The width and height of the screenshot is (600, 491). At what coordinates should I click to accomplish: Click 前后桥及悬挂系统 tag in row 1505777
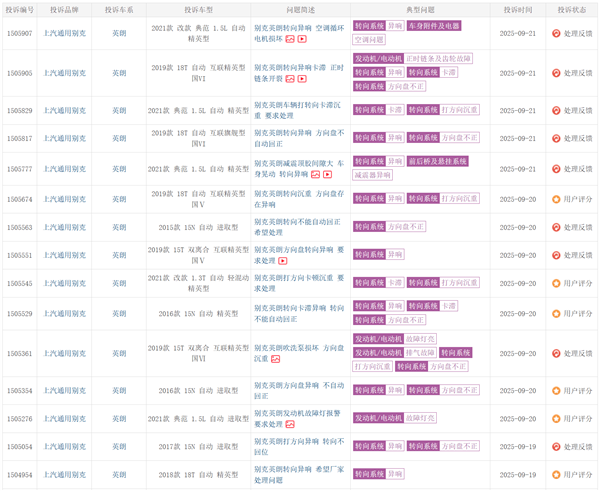pos(438,161)
